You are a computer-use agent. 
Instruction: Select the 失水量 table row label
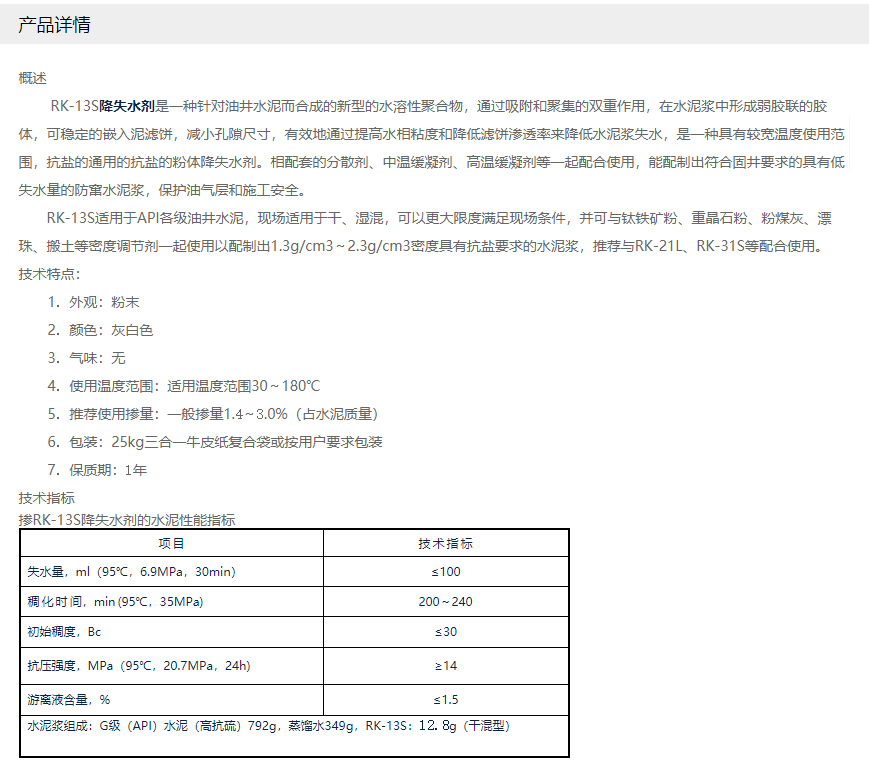point(131,572)
